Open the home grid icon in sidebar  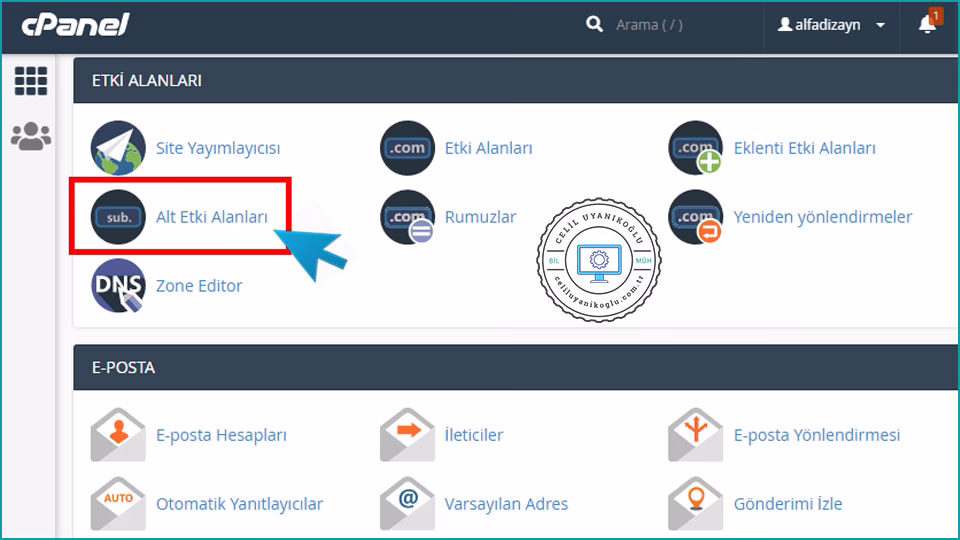click(x=31, y=81)
